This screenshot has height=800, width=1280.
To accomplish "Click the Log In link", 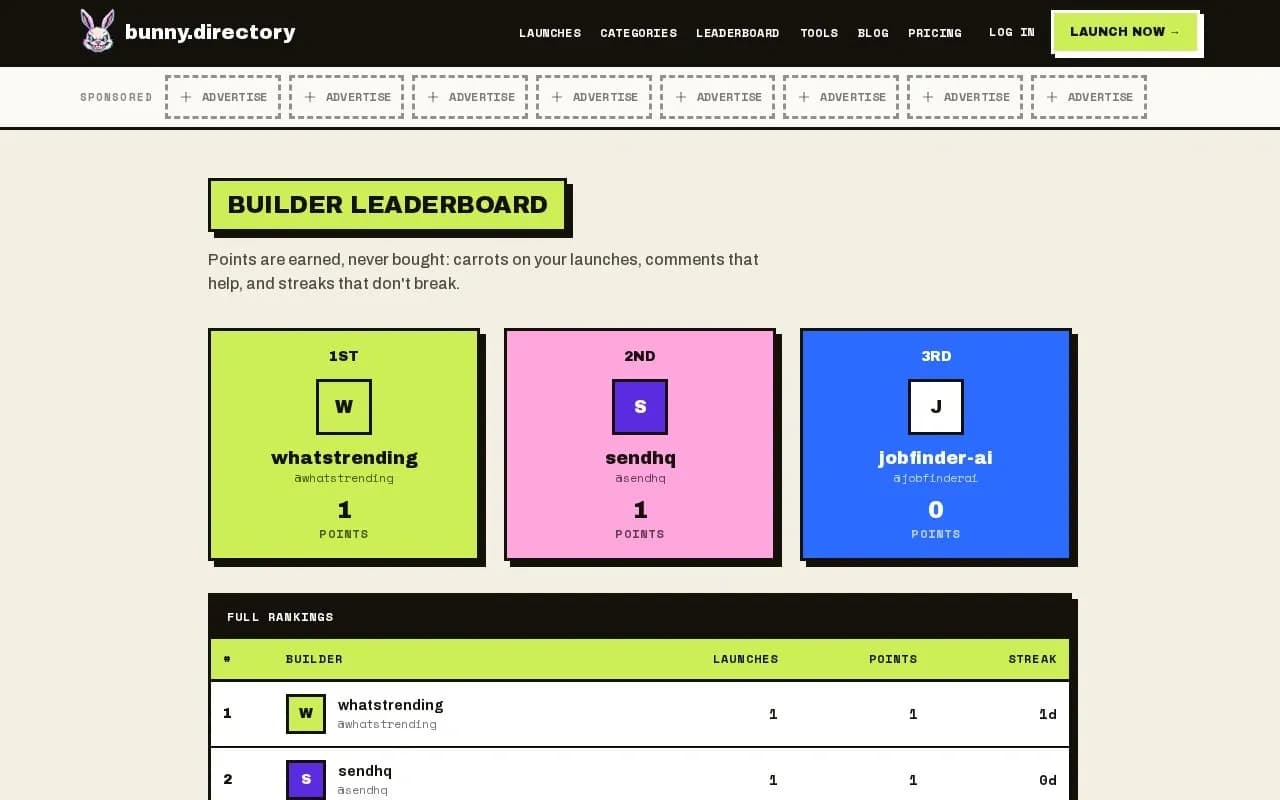I will click(x=1012, y=32).
